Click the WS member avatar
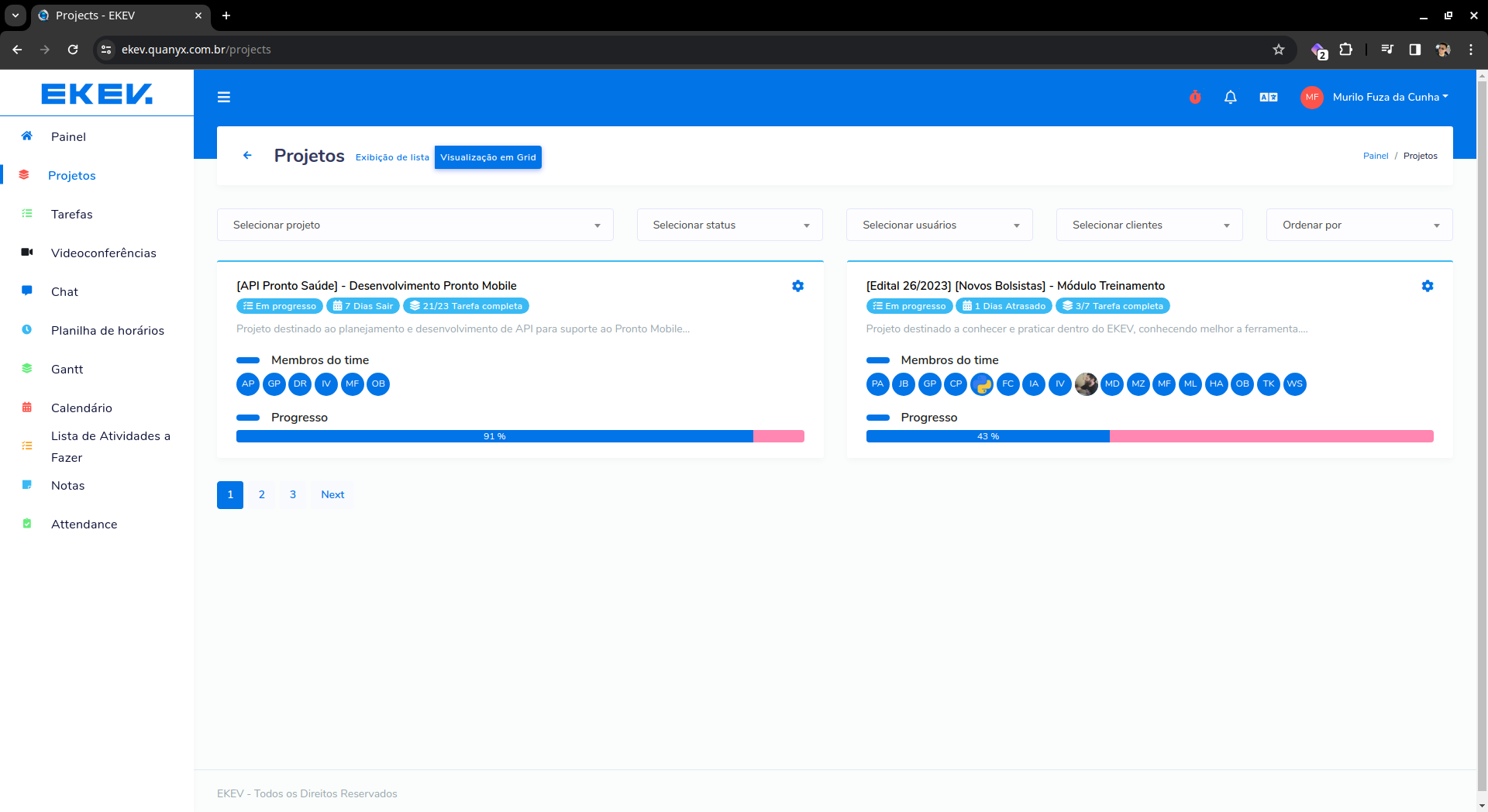 coord(1294,384)
